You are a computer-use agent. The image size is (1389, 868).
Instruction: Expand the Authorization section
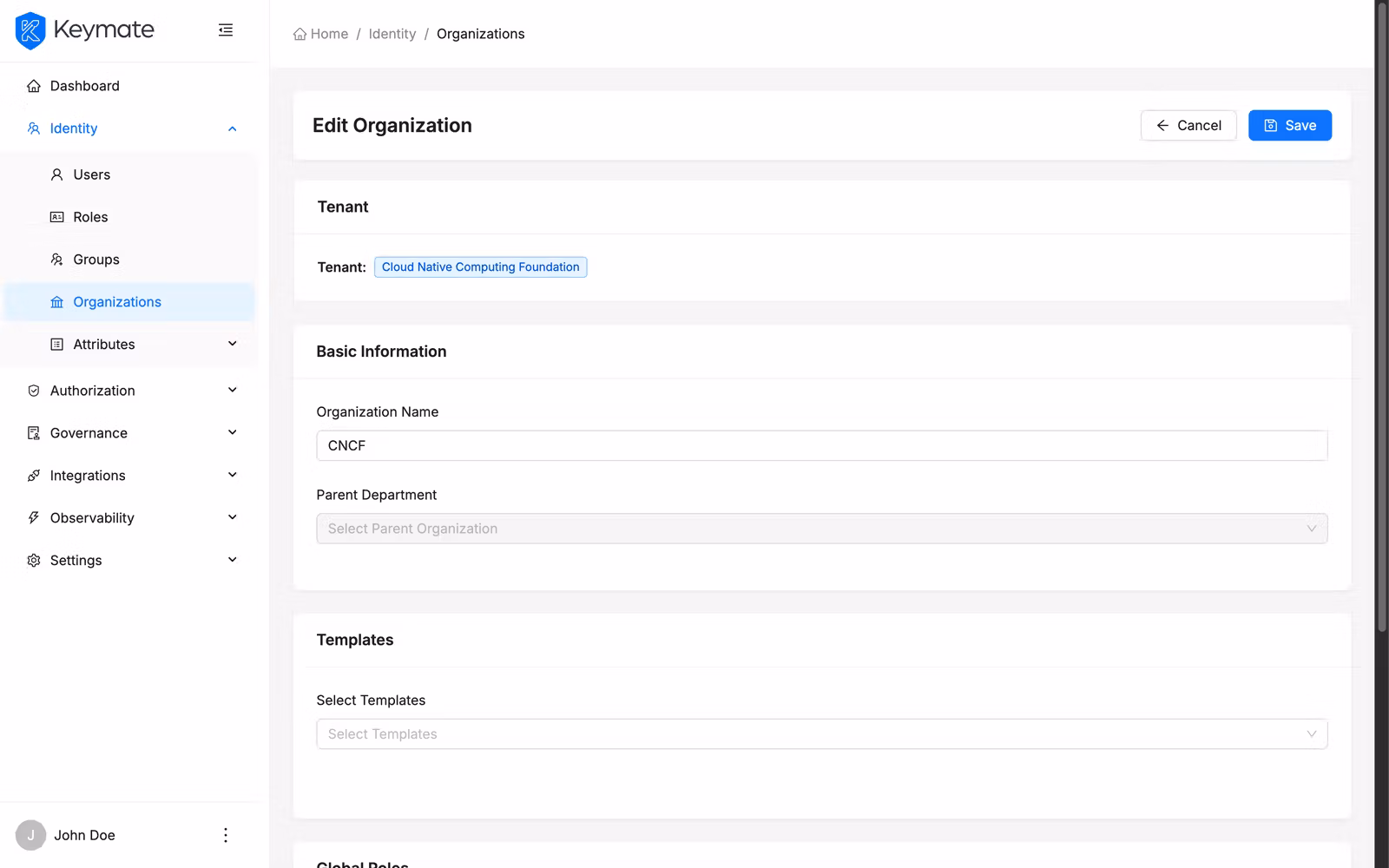[x=232, y=390]
